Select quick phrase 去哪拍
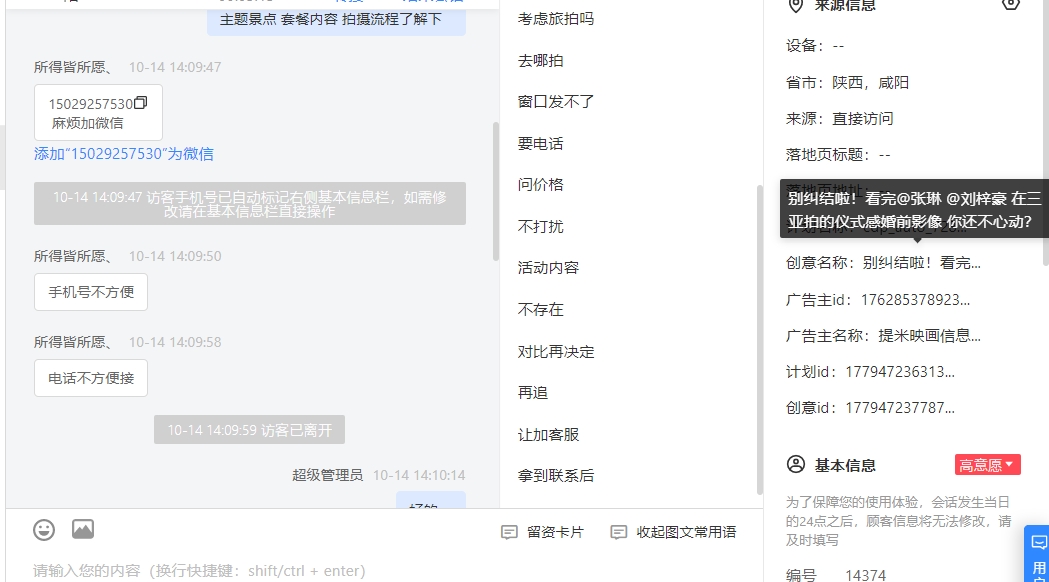The height and width of the screenshot is (582, 1049). point(541,61)
